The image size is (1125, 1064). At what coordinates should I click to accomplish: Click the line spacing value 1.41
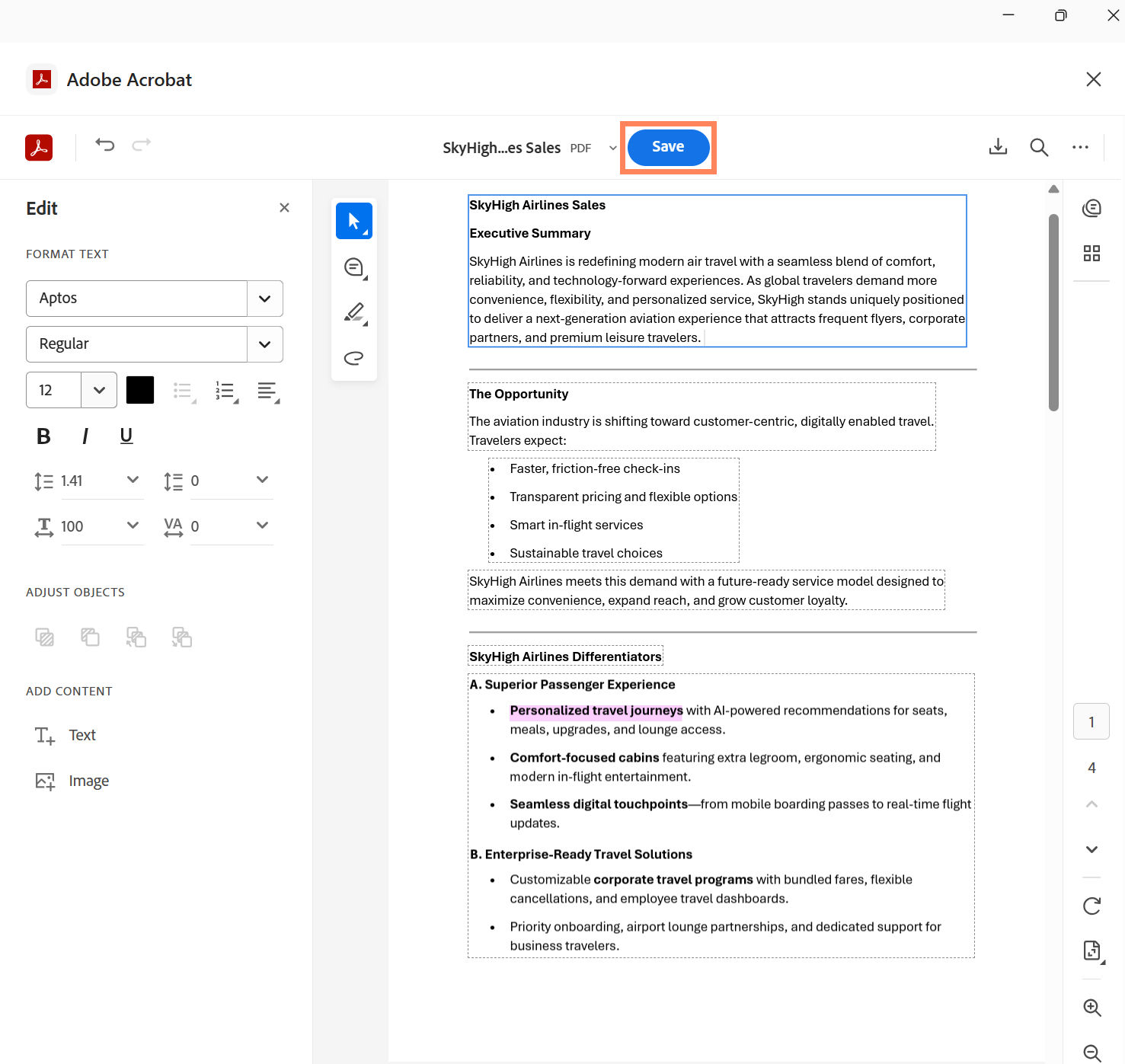click(72, 481)
